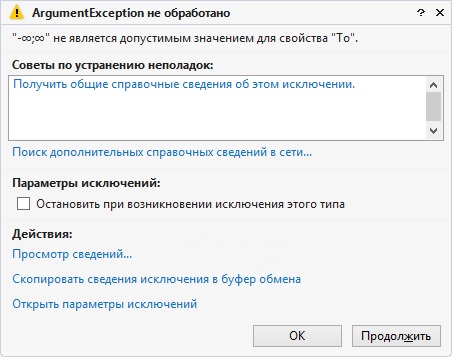Open the "Просмотр сведений..." action link
This screenshot has width=456, height=362.
coord(72,254)
